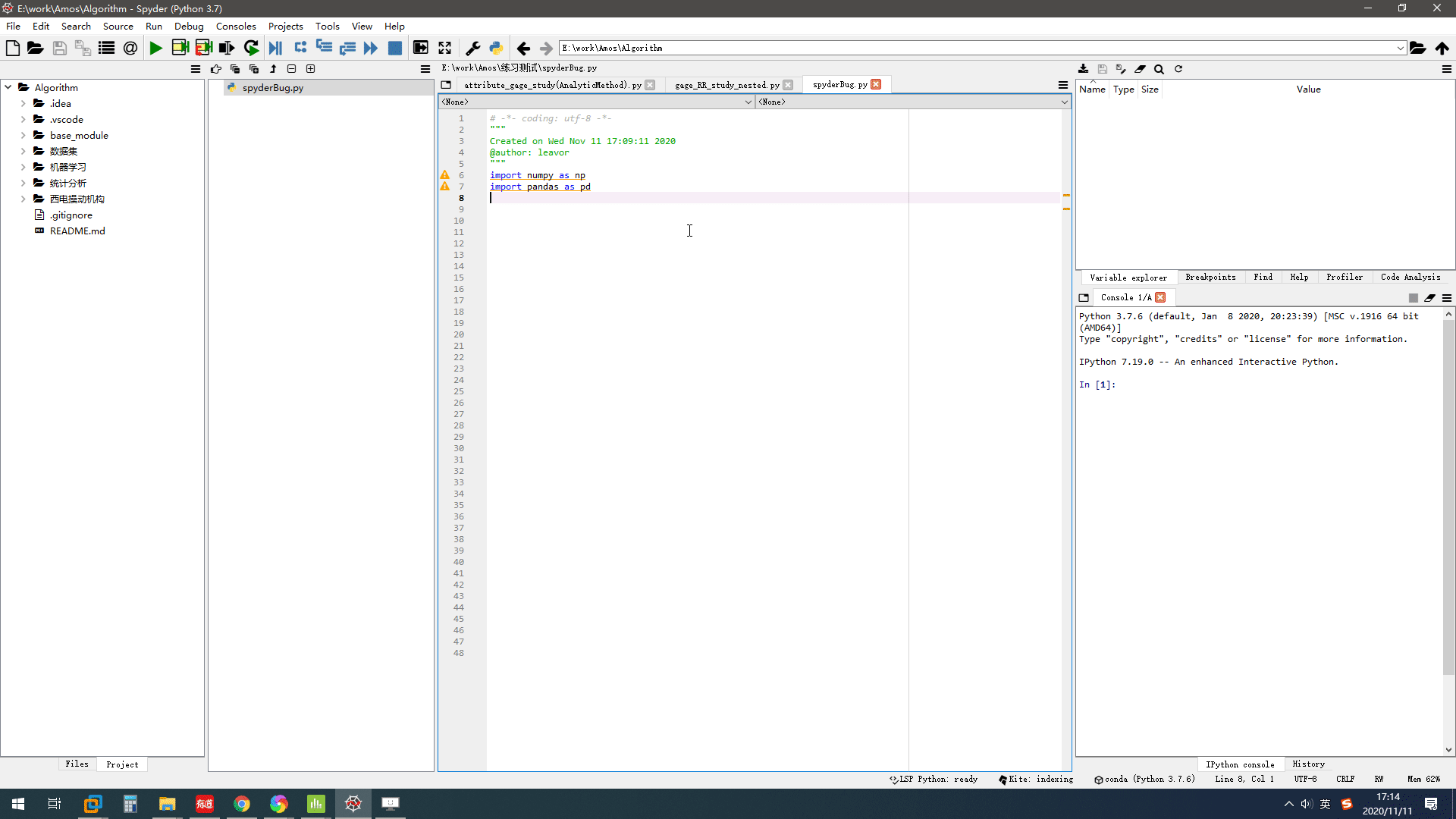Expand the base_module folder
This screenshot has height=819, width=1456.
[25, 135]
